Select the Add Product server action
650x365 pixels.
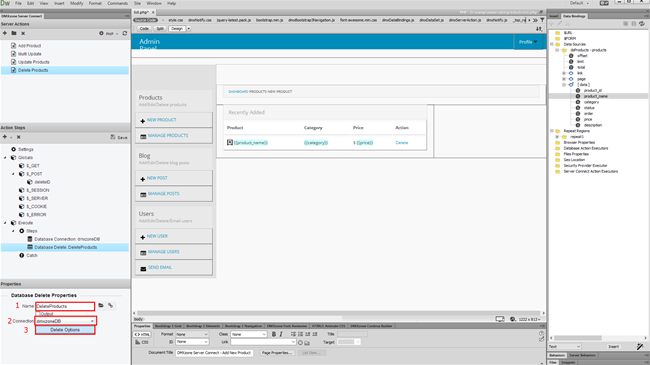(29, 46)
